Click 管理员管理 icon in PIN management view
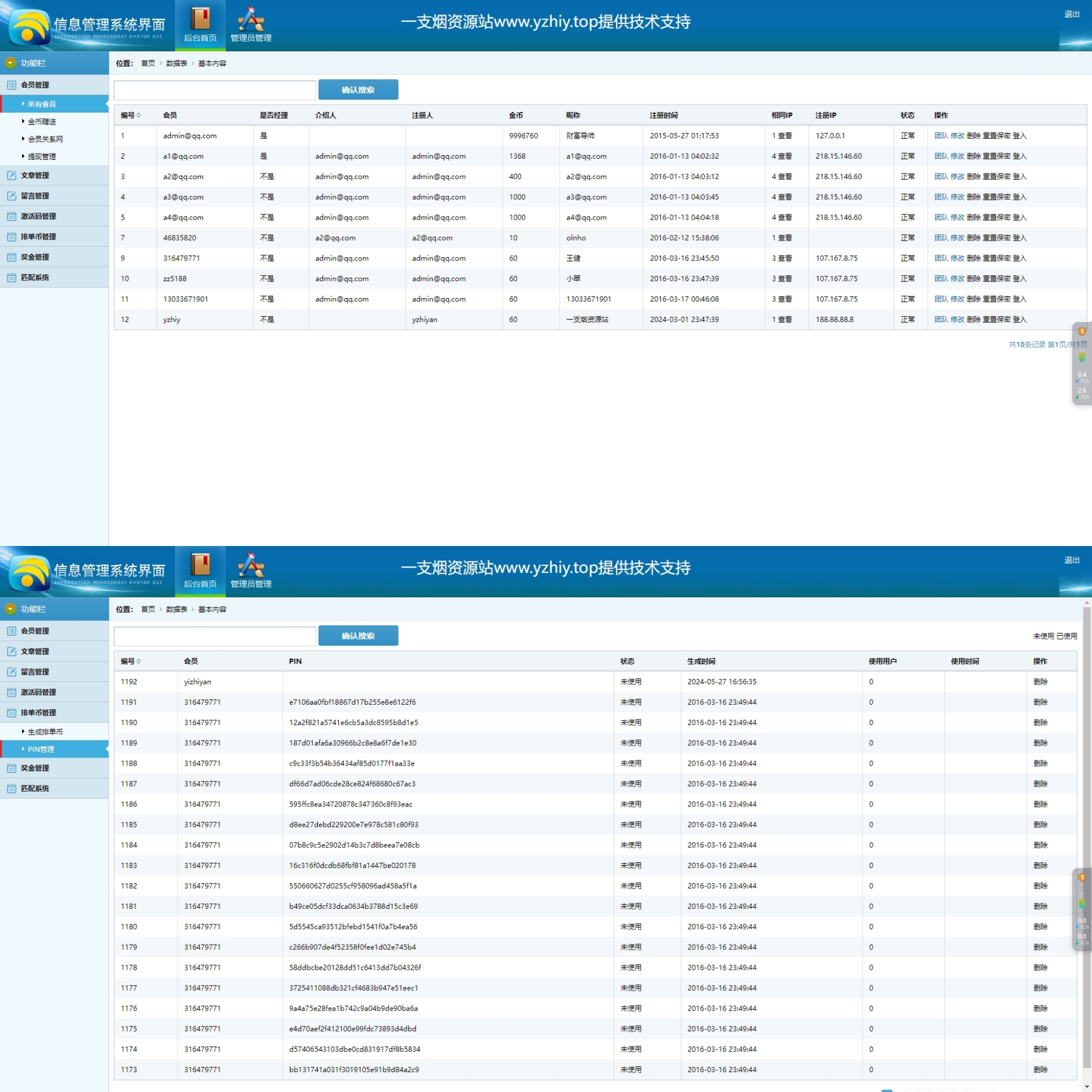The height and width of the screenshot is (1092, 1092). tap(251, 565)
